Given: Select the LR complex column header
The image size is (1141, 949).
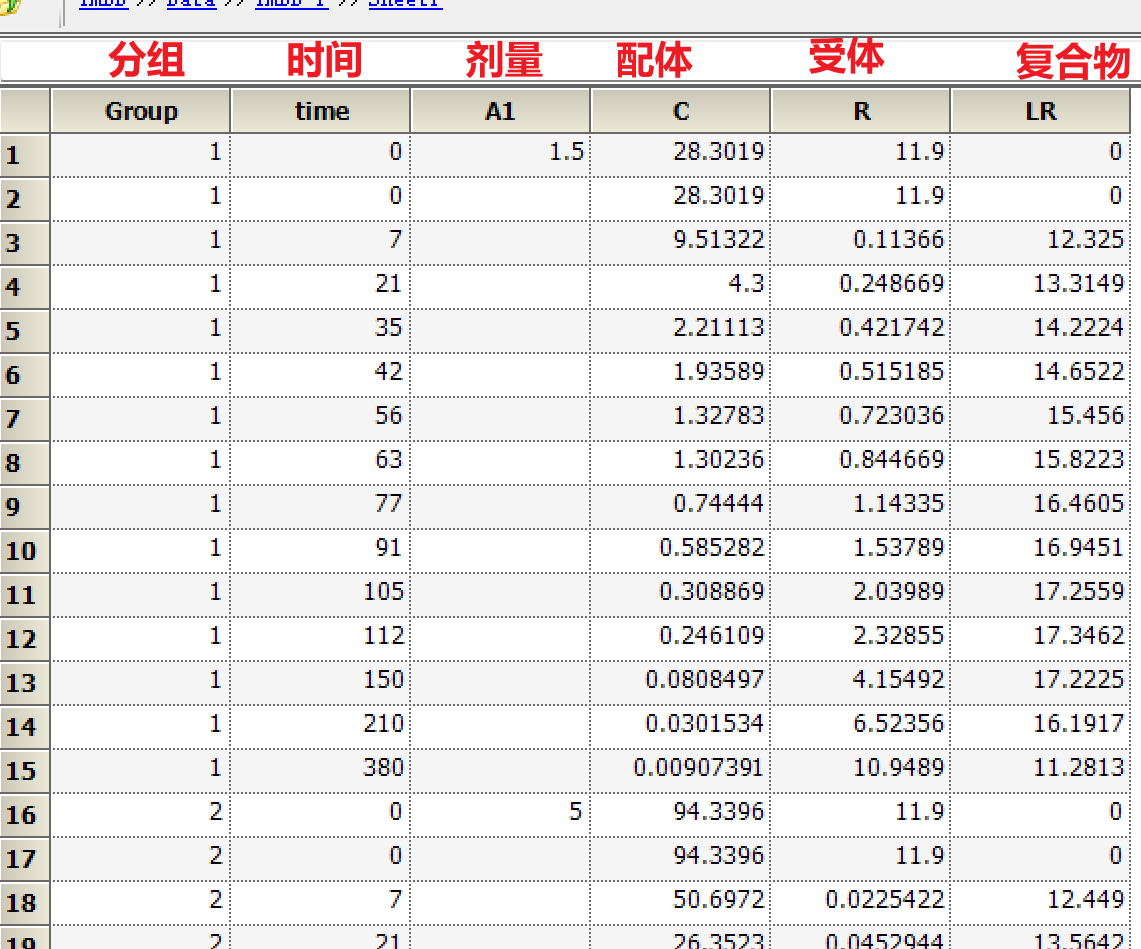Looking at the screenshot, I should click(x=1041, y=111).
